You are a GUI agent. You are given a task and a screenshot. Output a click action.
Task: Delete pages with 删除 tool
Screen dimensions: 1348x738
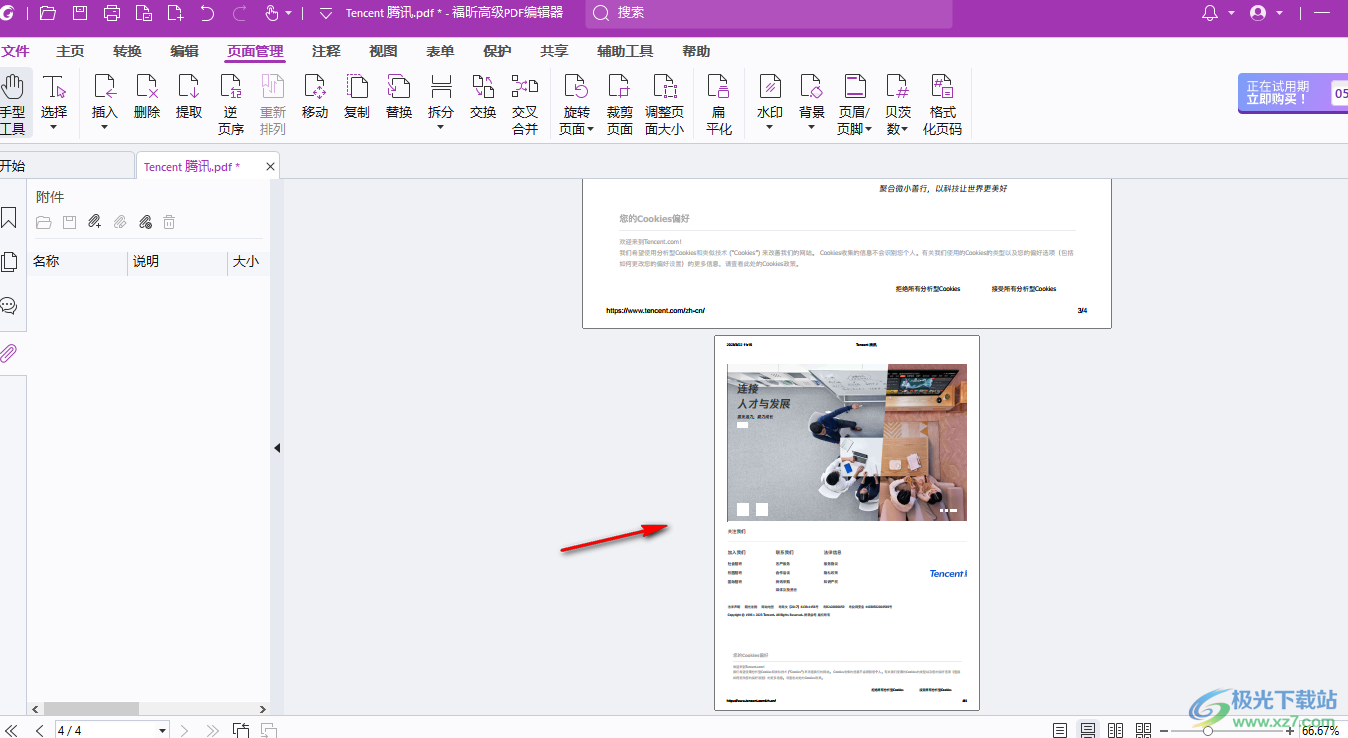(147, 97)
